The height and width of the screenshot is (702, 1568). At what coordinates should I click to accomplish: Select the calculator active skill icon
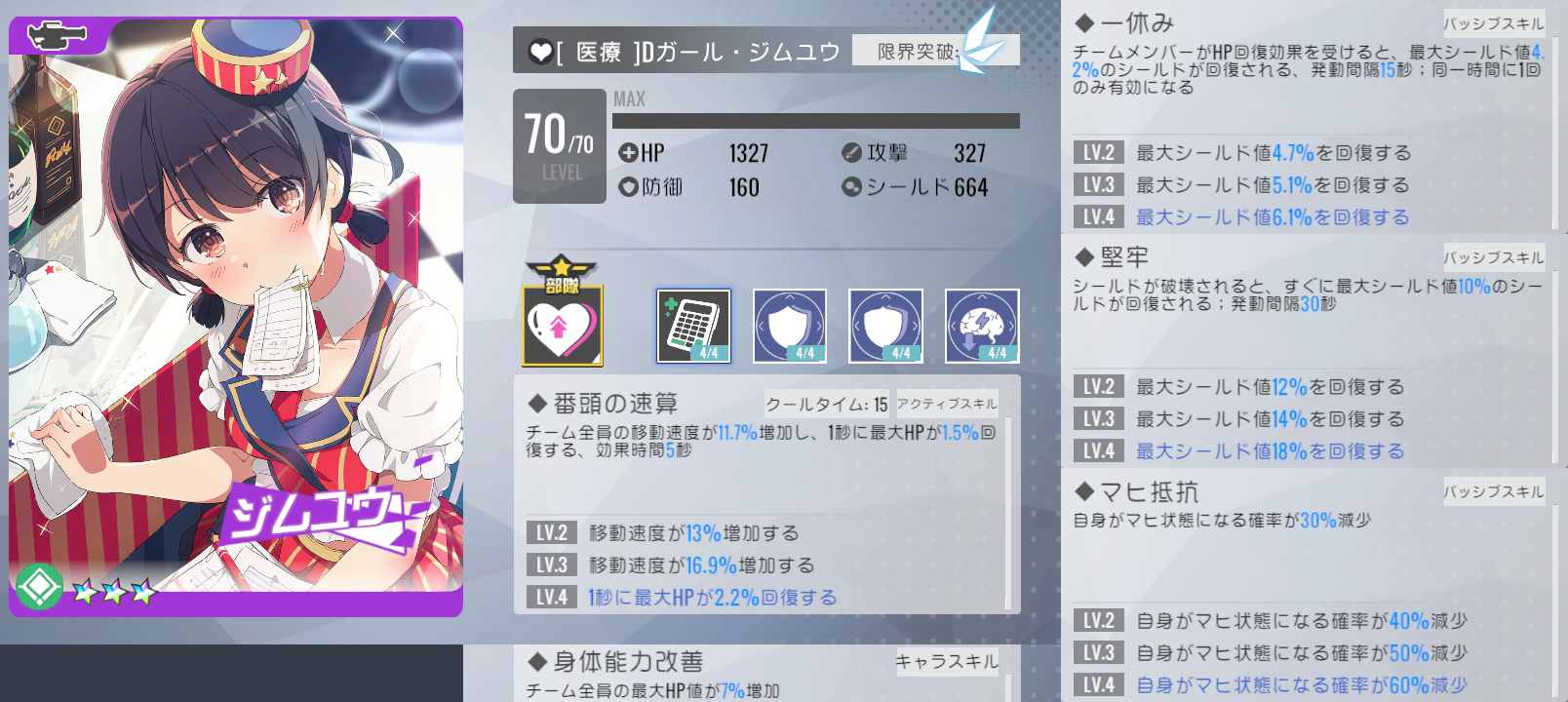click(x=693, y=326)
